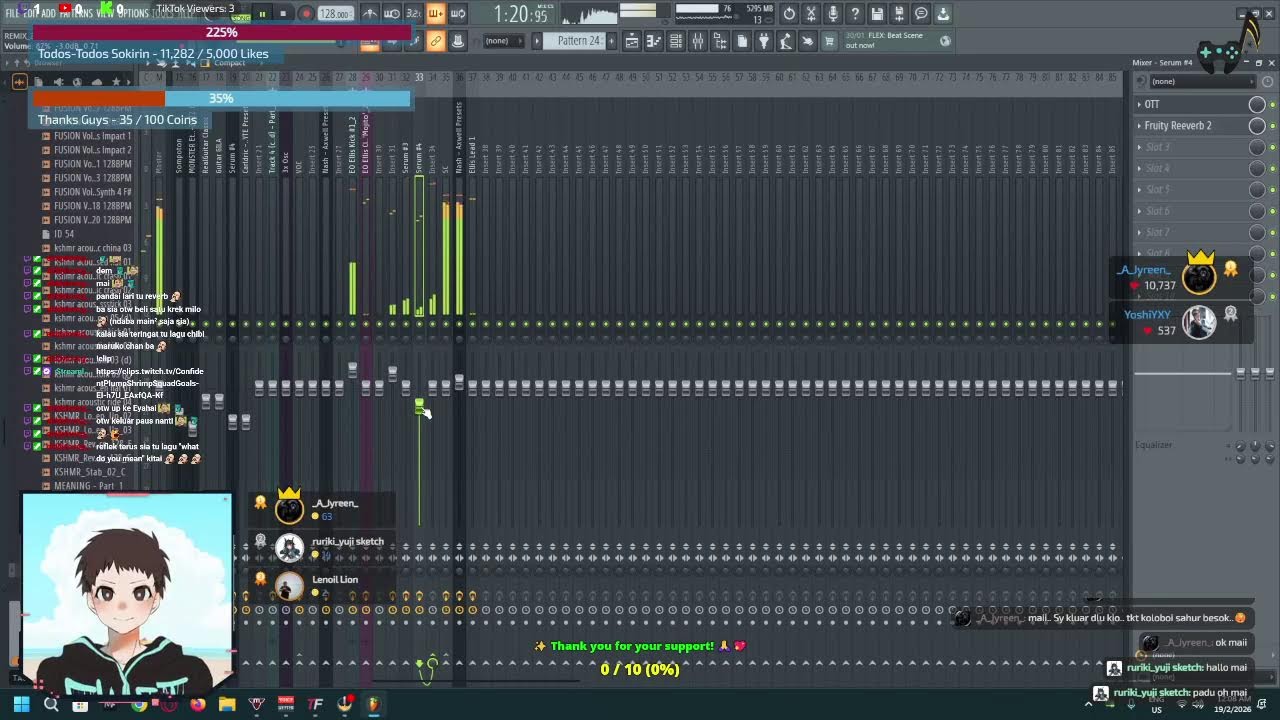Screen dimensions: 1280x720
Task: Toggle the Slot 3 enable LED
Action: (x=1272, y=147)
